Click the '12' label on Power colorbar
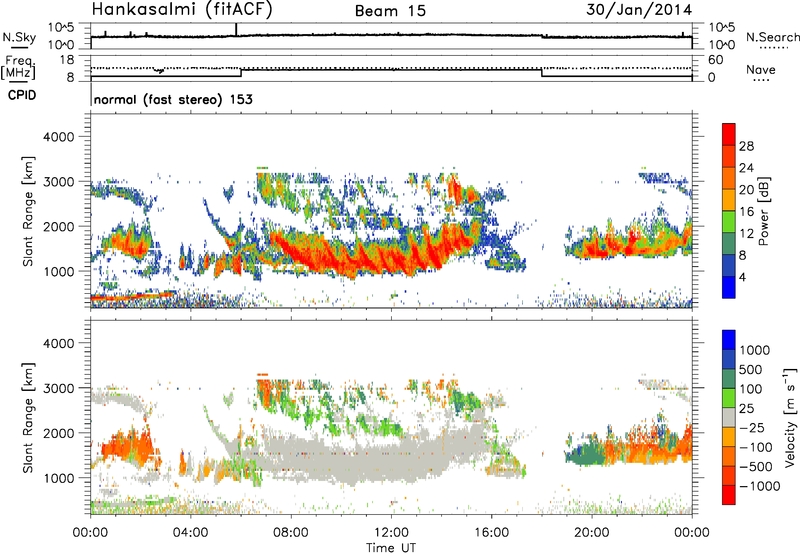The image size is (800, 554). [746, 234]
